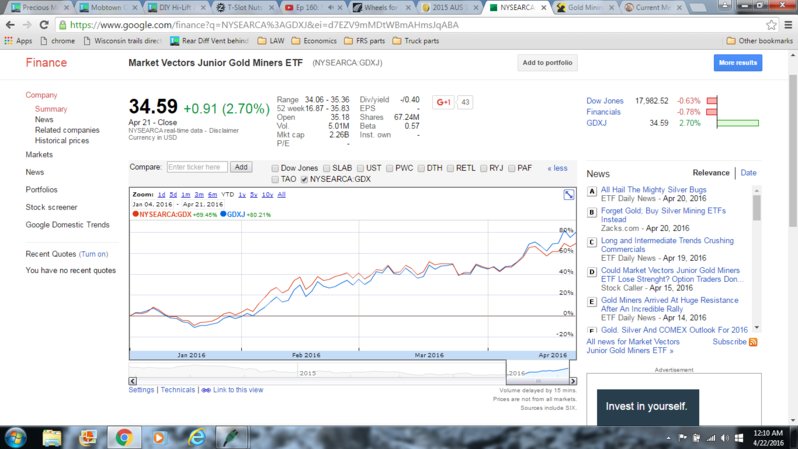Click the Enter ticker here input field

197,167
